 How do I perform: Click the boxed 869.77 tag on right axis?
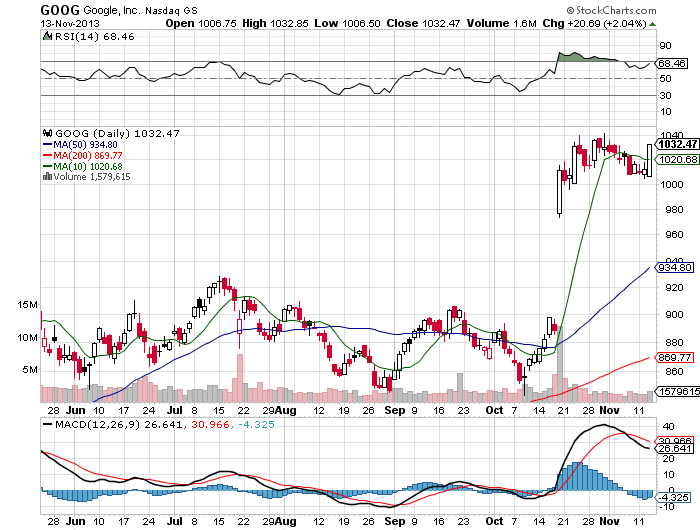tap(675, 357)
